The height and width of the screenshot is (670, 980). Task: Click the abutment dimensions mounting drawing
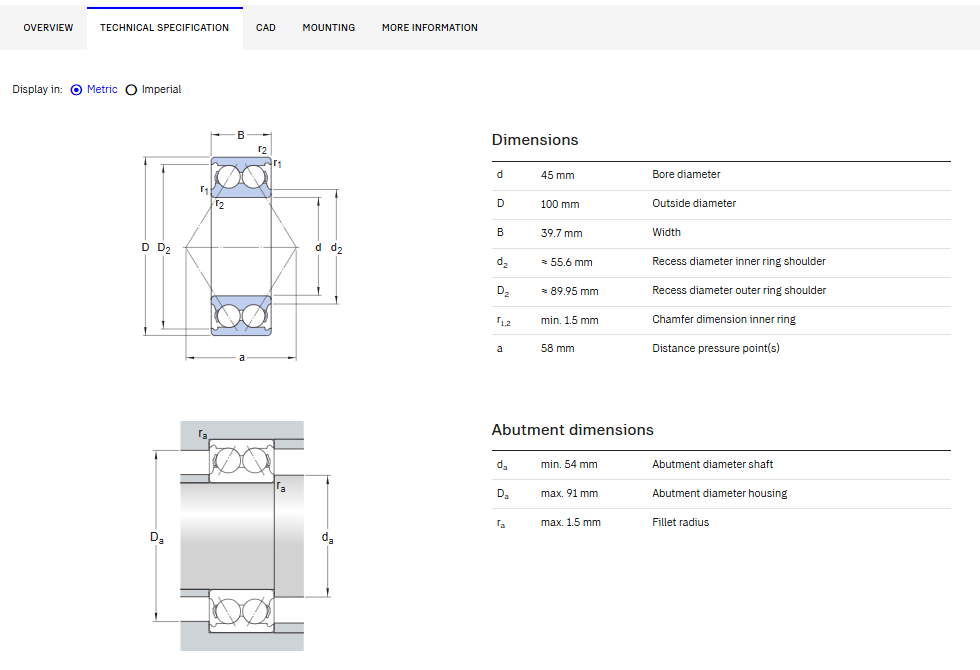[242, 536]
